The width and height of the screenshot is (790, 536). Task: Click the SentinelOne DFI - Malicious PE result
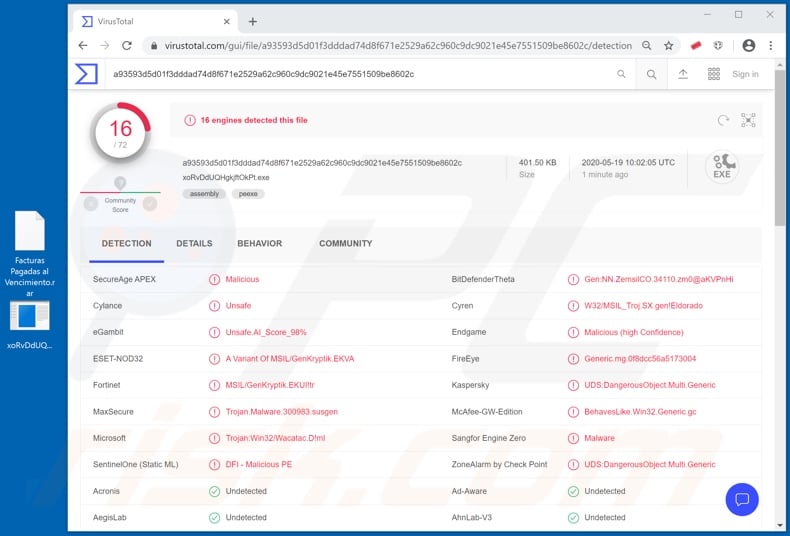click(258, 464)
